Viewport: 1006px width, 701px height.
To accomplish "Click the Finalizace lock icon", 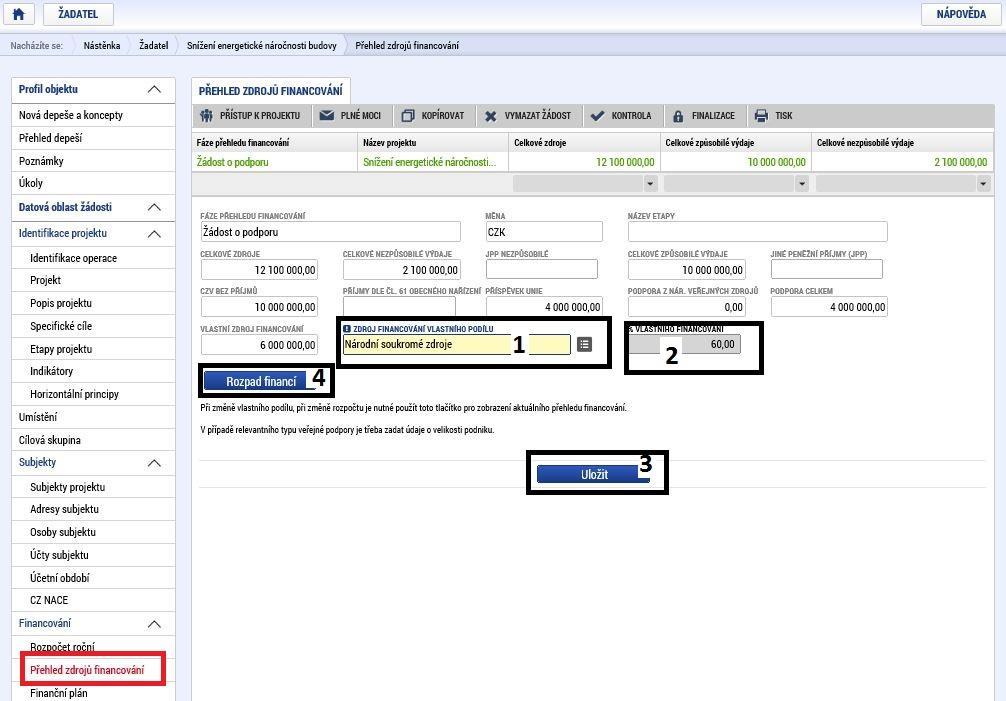I will tap(678, 115).
